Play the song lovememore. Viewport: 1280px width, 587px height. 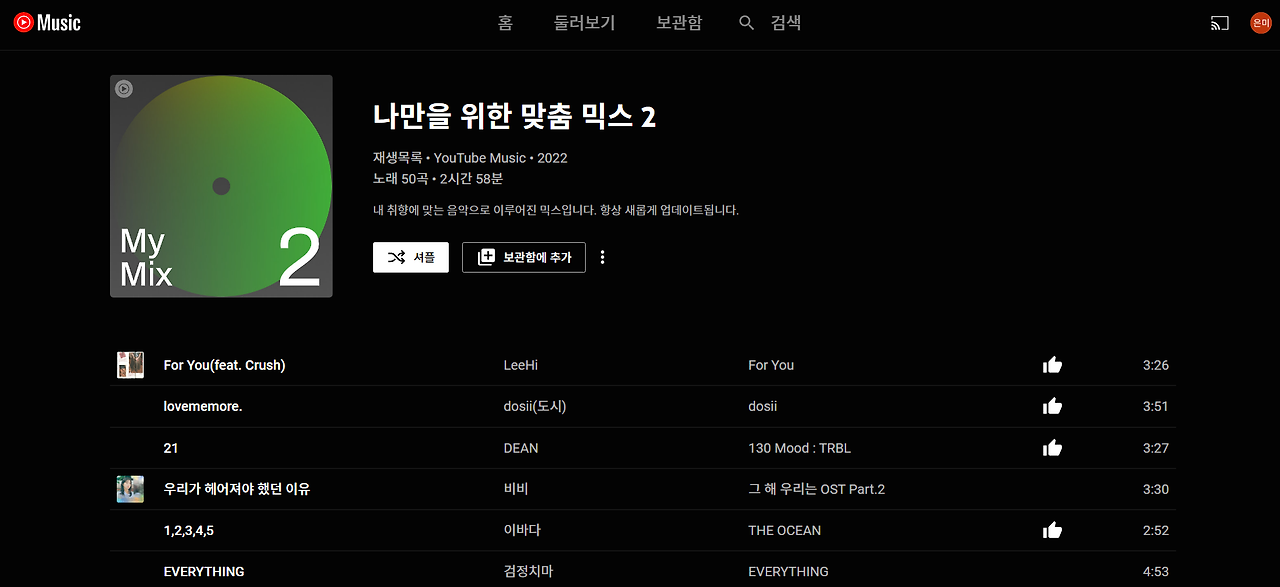(x=203, y=406)
